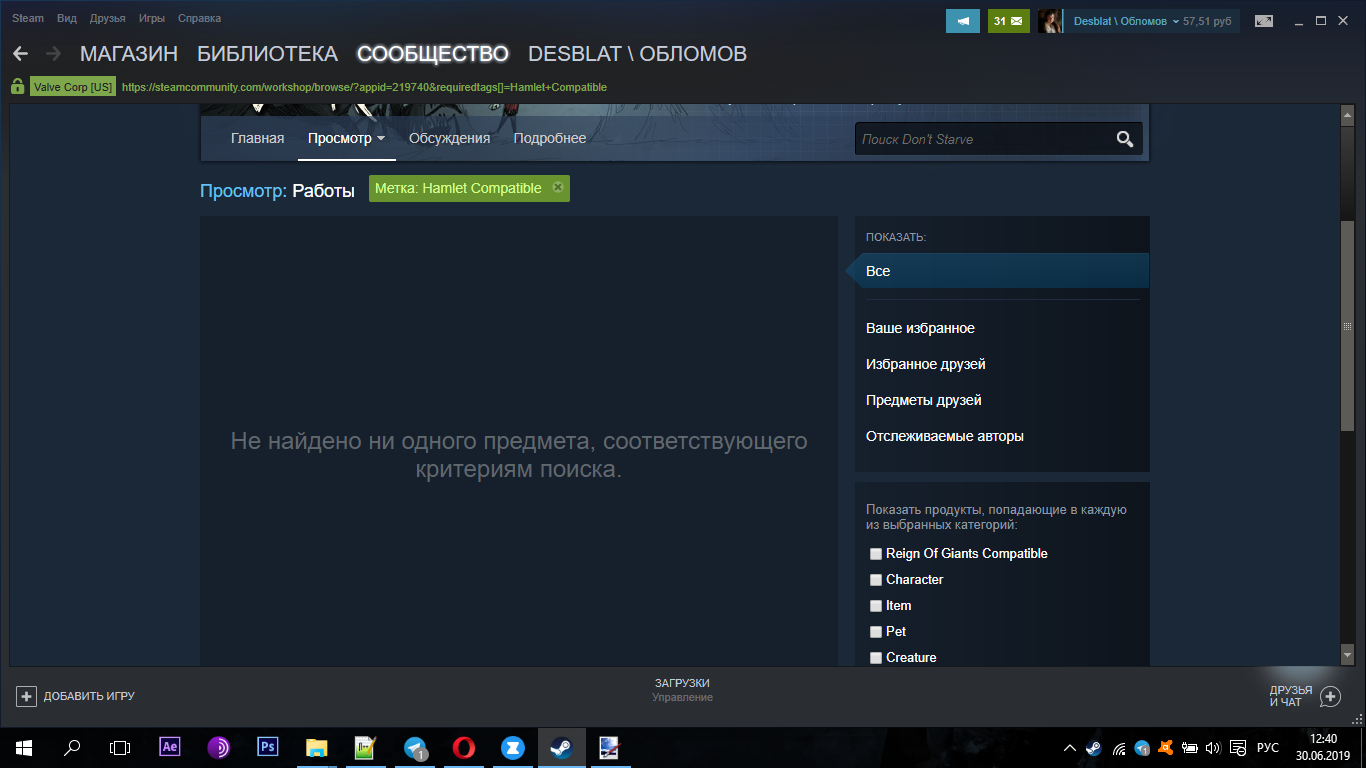Show Предметы друзей items
The image size is (1366, 768).
pyautogui.click(x=924, y=400)
